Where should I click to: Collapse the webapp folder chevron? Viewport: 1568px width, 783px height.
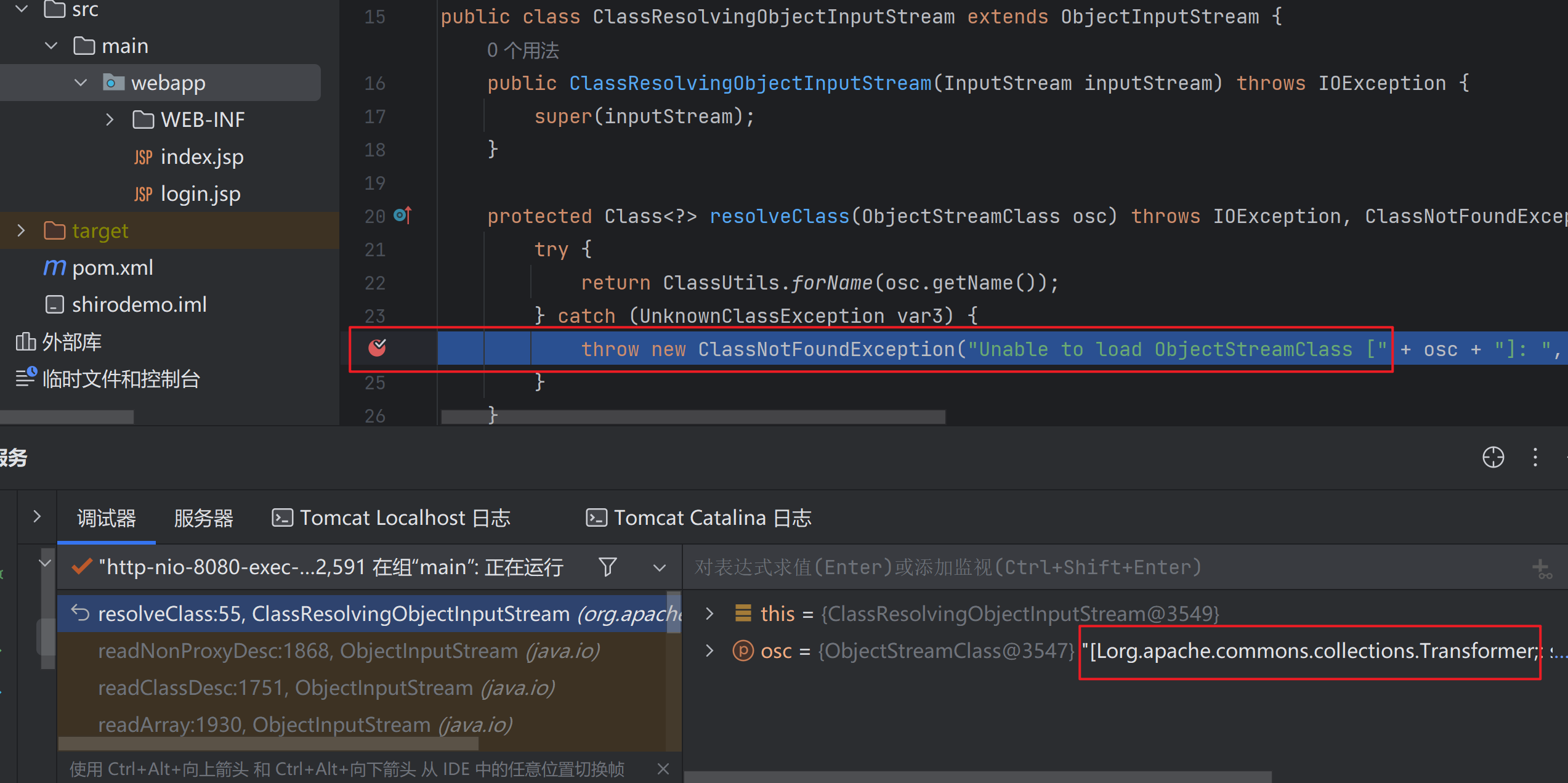81,83
